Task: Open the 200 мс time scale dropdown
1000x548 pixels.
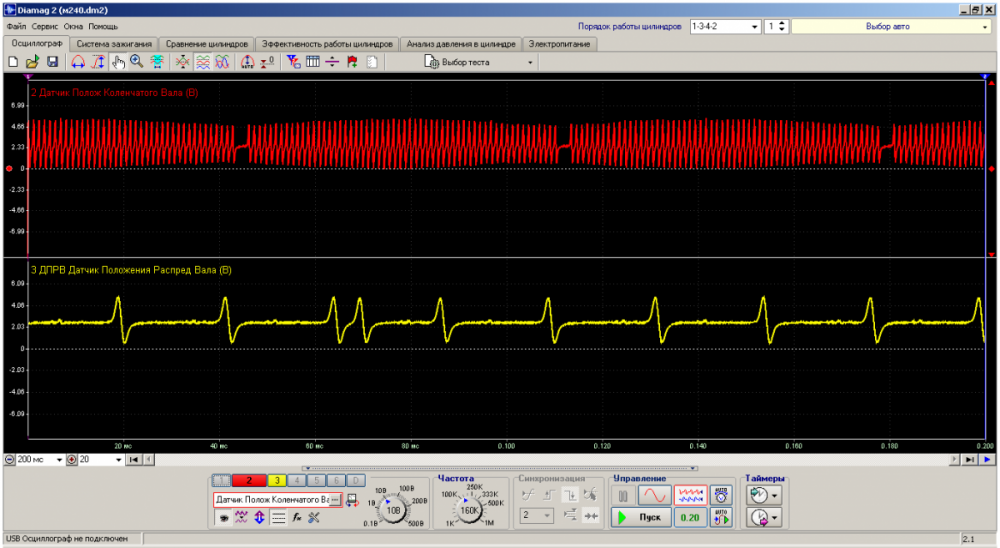Action: [58, 459]
